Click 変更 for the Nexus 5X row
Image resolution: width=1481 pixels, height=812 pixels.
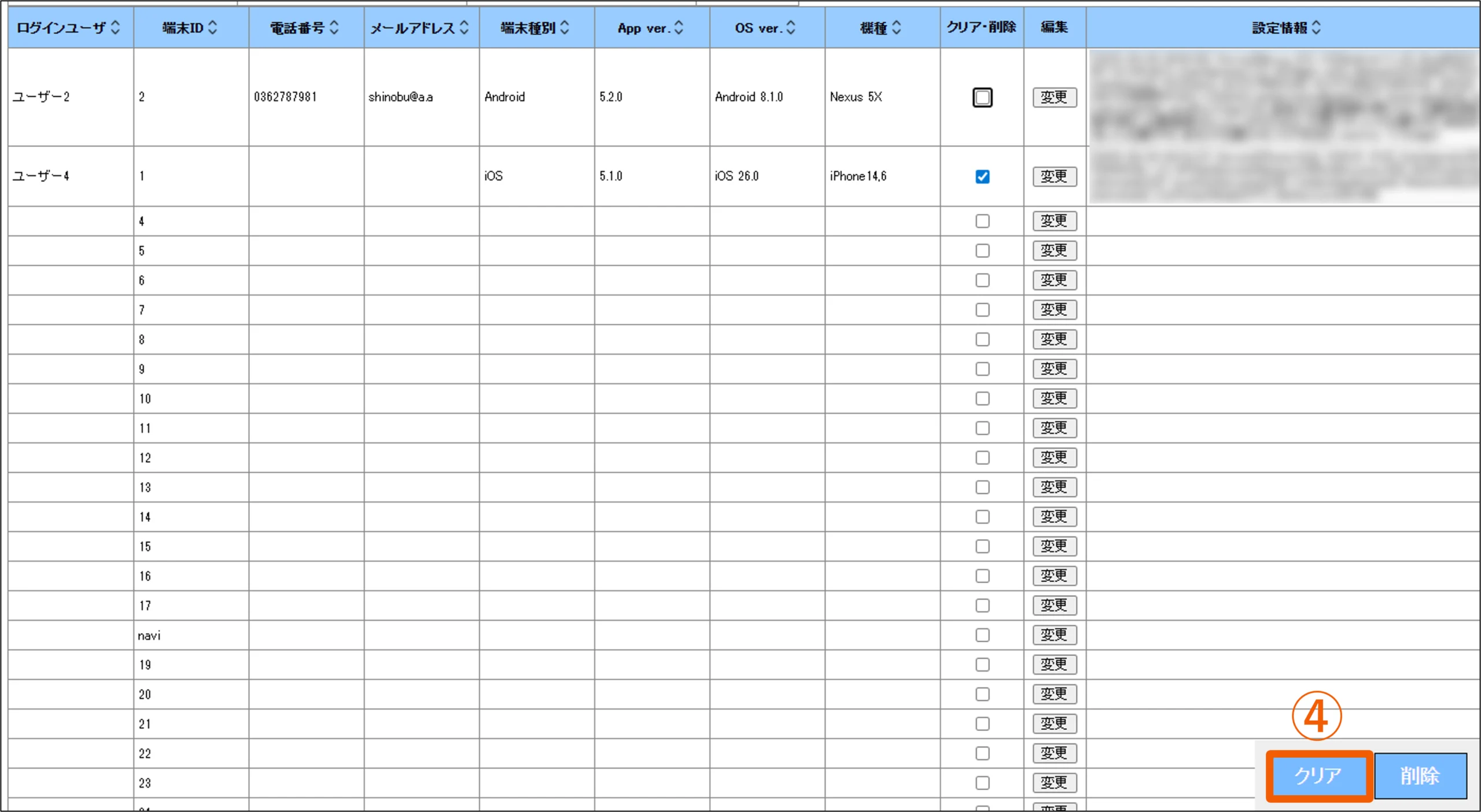[x=1054, y=97]
